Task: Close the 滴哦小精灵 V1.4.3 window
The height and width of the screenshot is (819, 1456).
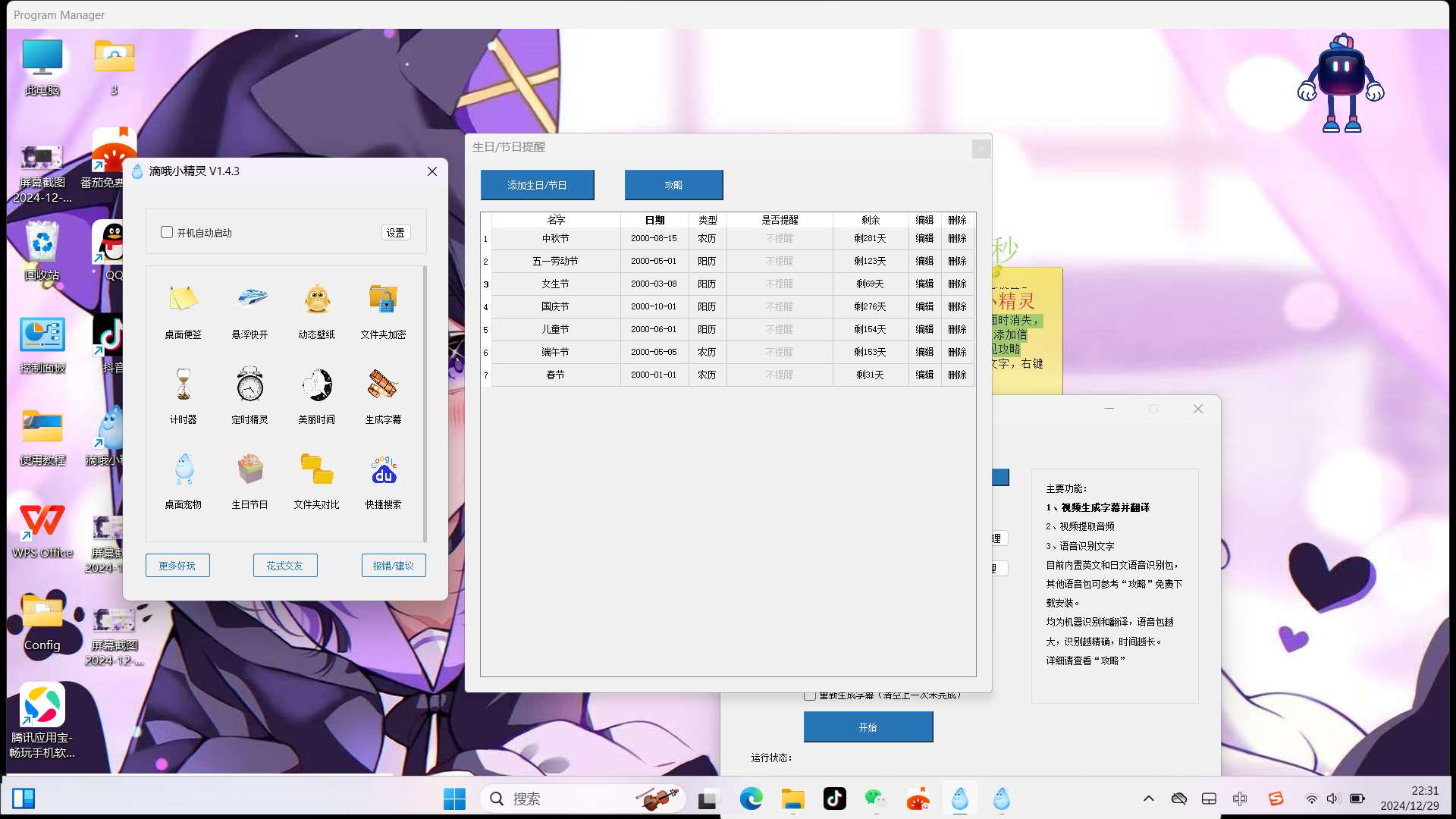Action: (432, 171)
